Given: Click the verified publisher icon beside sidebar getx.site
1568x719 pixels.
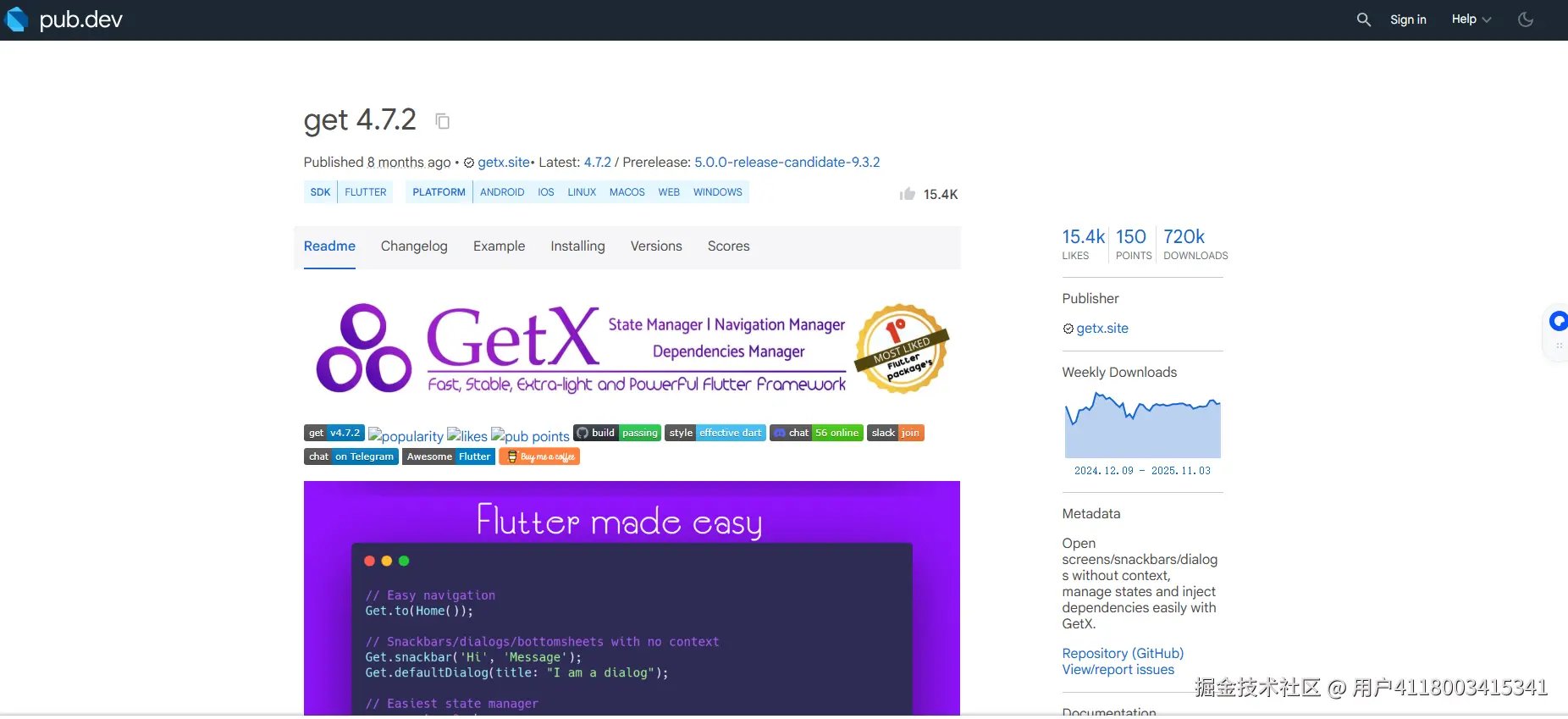Looking at the screenshot, I should [1068, 329].
